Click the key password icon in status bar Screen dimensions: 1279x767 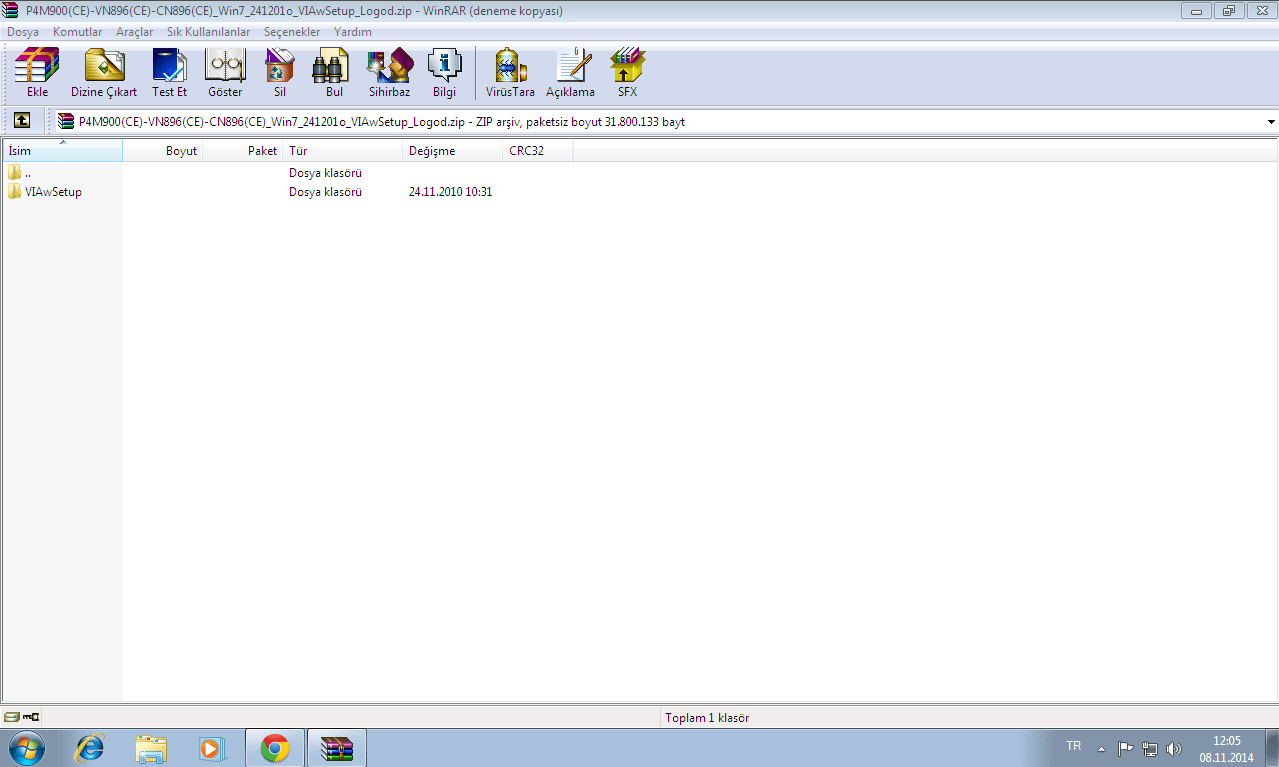point(30,717)
